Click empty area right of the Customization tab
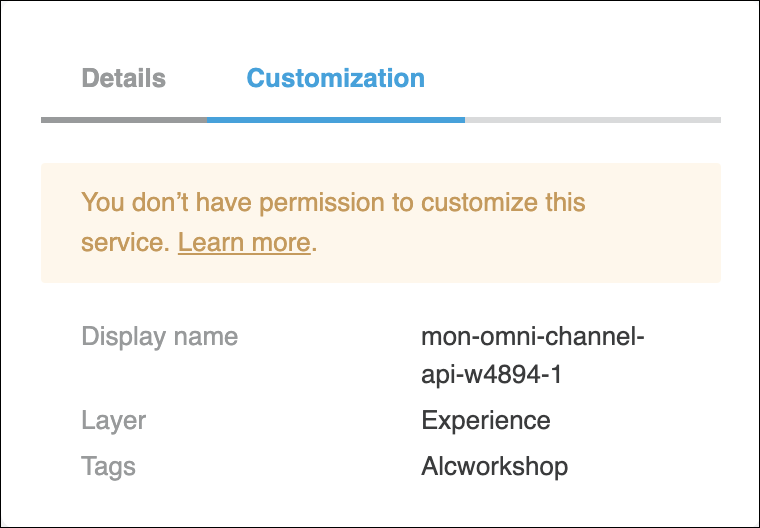Image resolution: width=760 pixels, height=528 pixels. click(x=570, y=78)
